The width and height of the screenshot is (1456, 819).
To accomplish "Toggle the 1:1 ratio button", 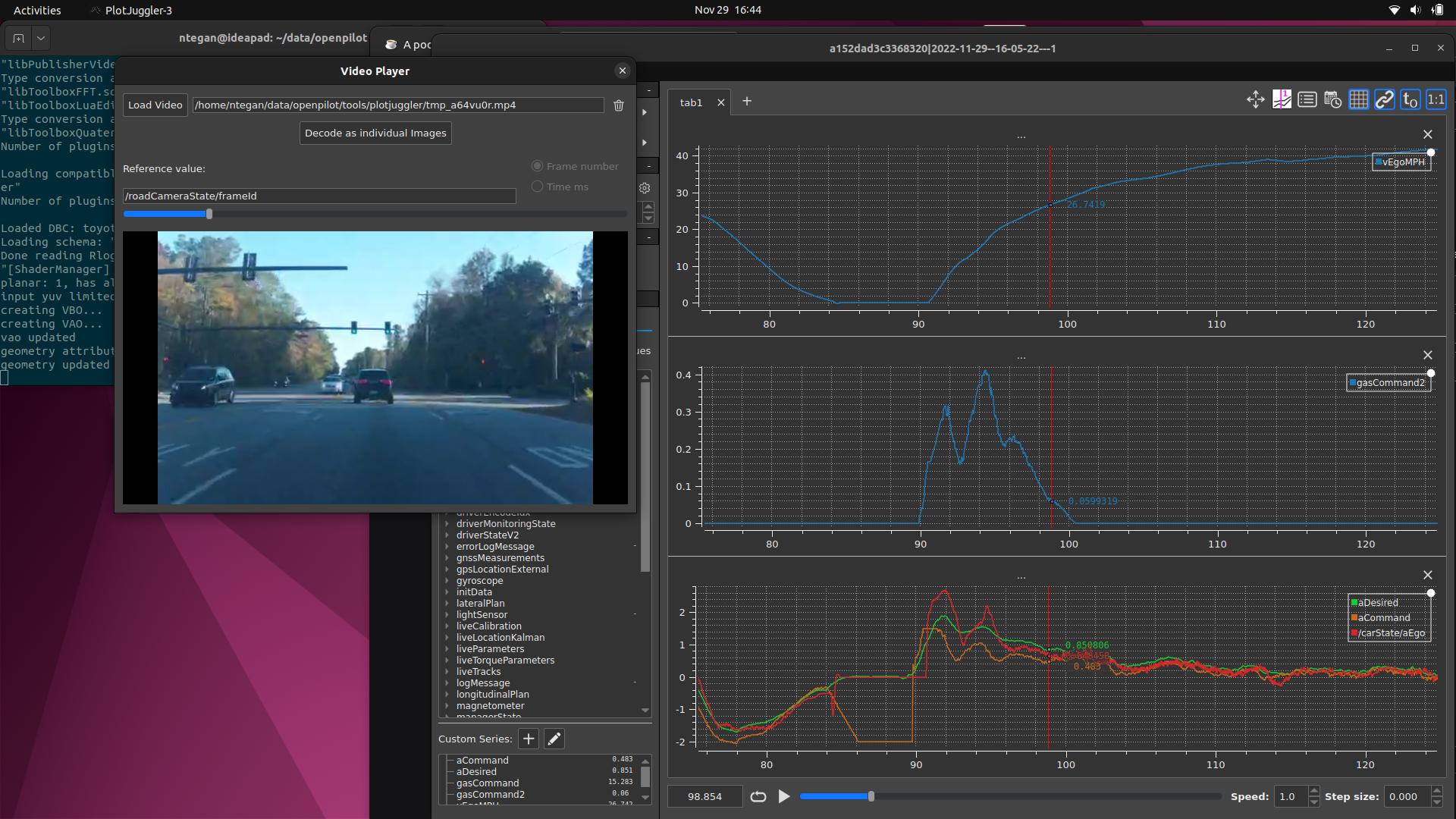I will point(1436,100).
